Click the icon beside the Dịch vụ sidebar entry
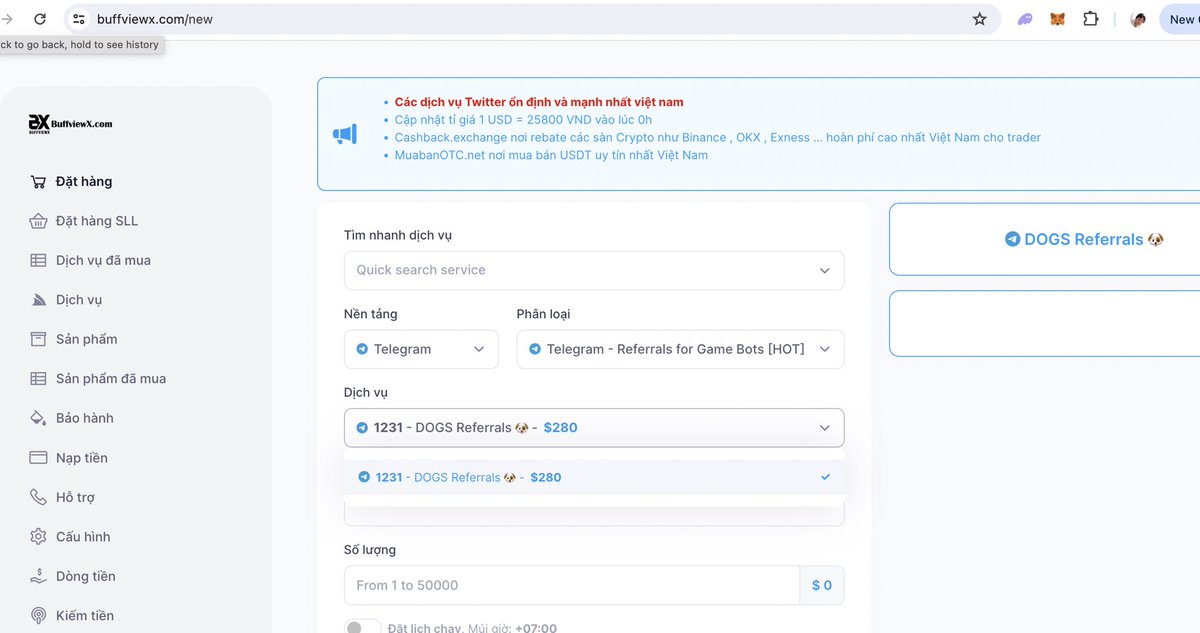This screenshot has height=633, width=1200. point(38,300)
